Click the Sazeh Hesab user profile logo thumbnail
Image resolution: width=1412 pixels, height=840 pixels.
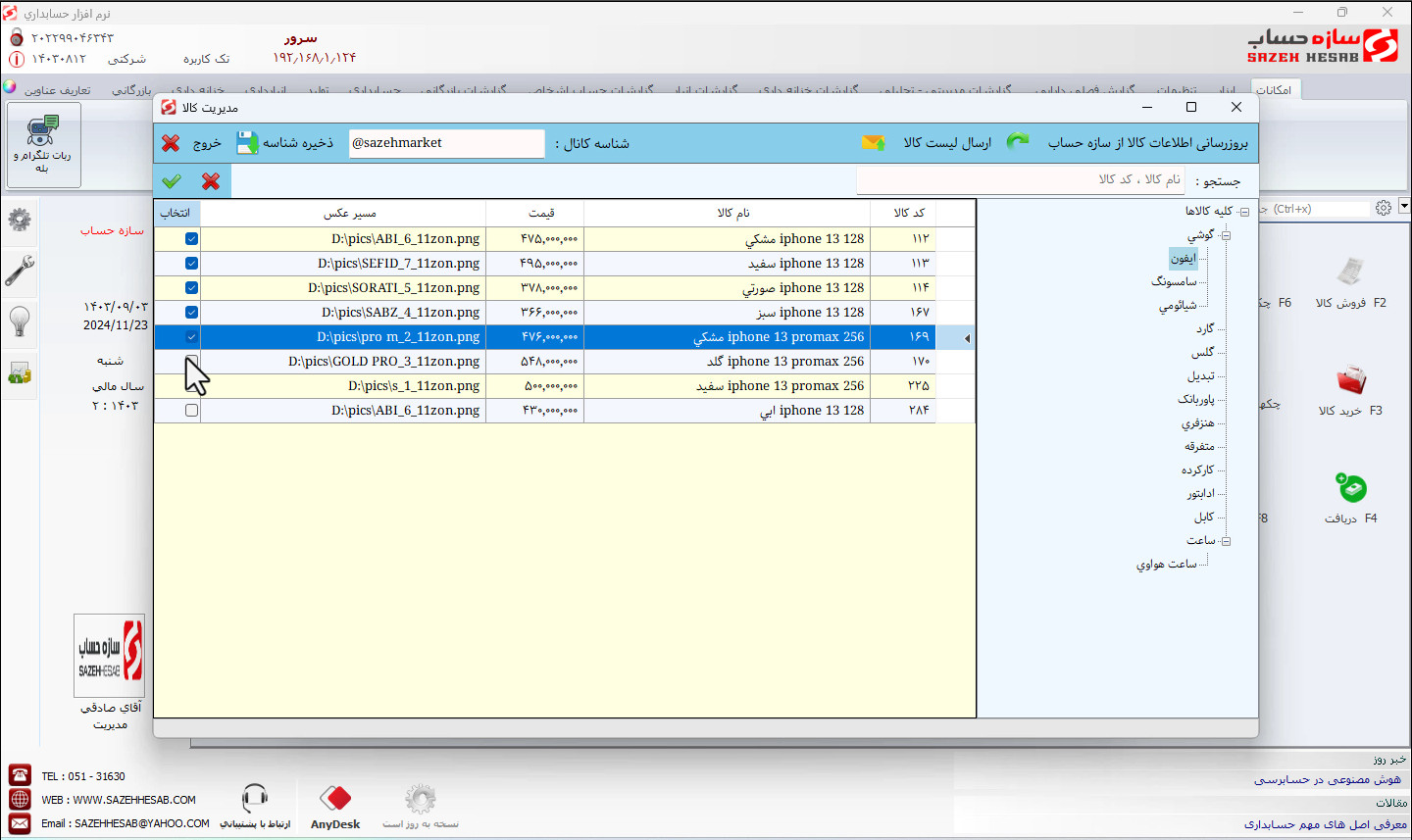click(x=110, y=655)
